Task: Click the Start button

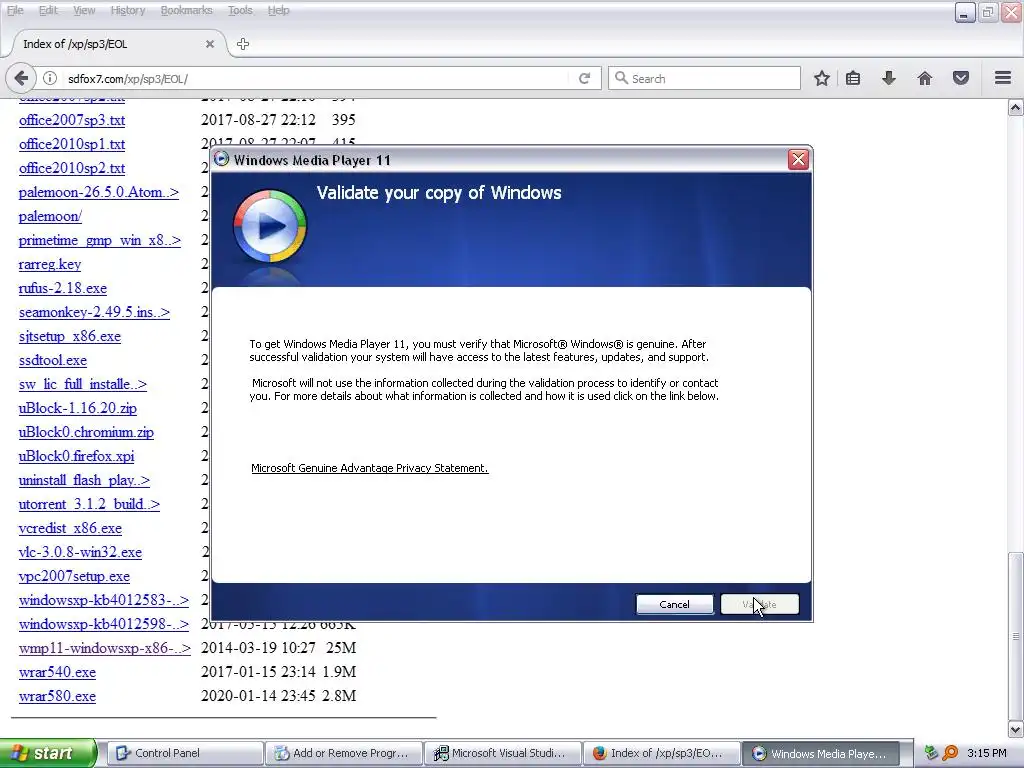Action: [48, 753]
